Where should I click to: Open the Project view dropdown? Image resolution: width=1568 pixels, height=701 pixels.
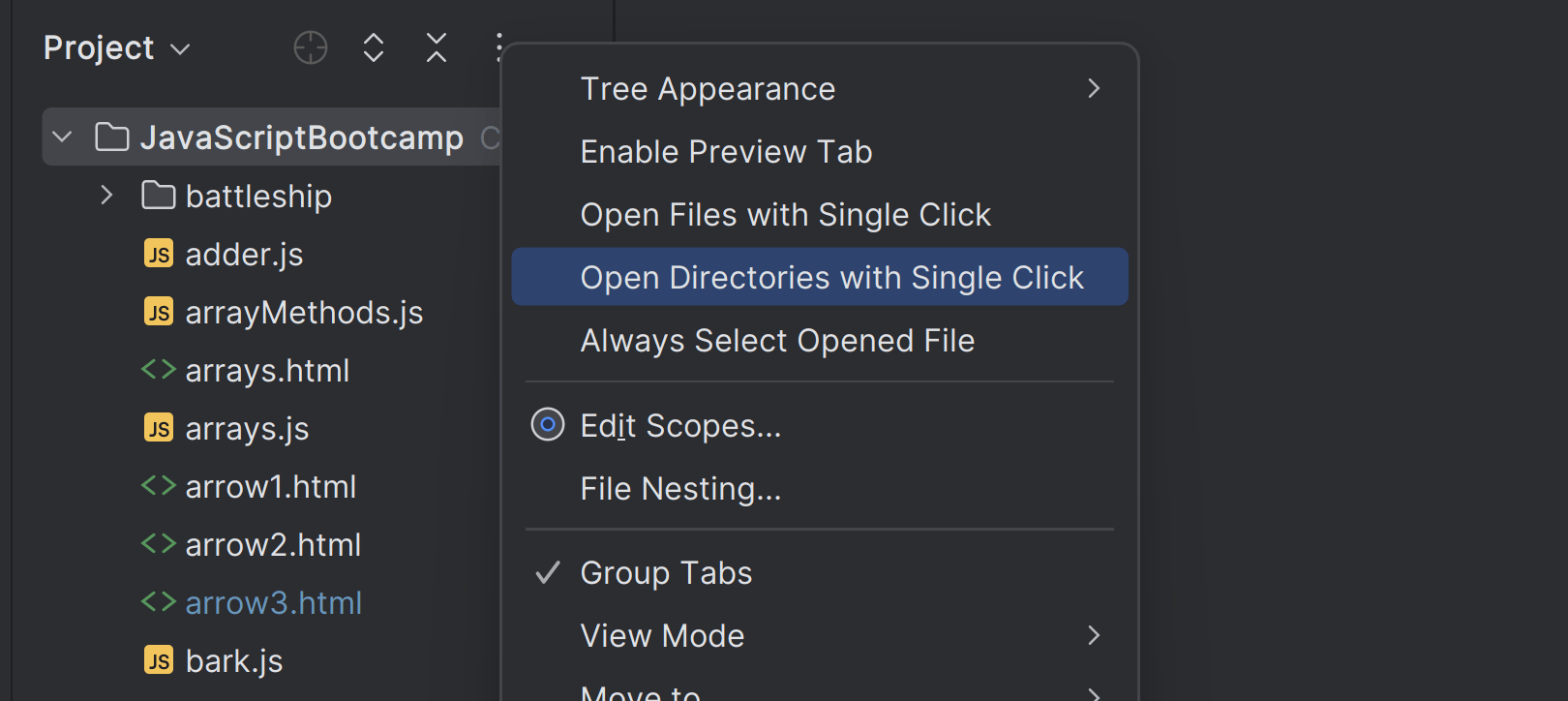click(116, 47)
